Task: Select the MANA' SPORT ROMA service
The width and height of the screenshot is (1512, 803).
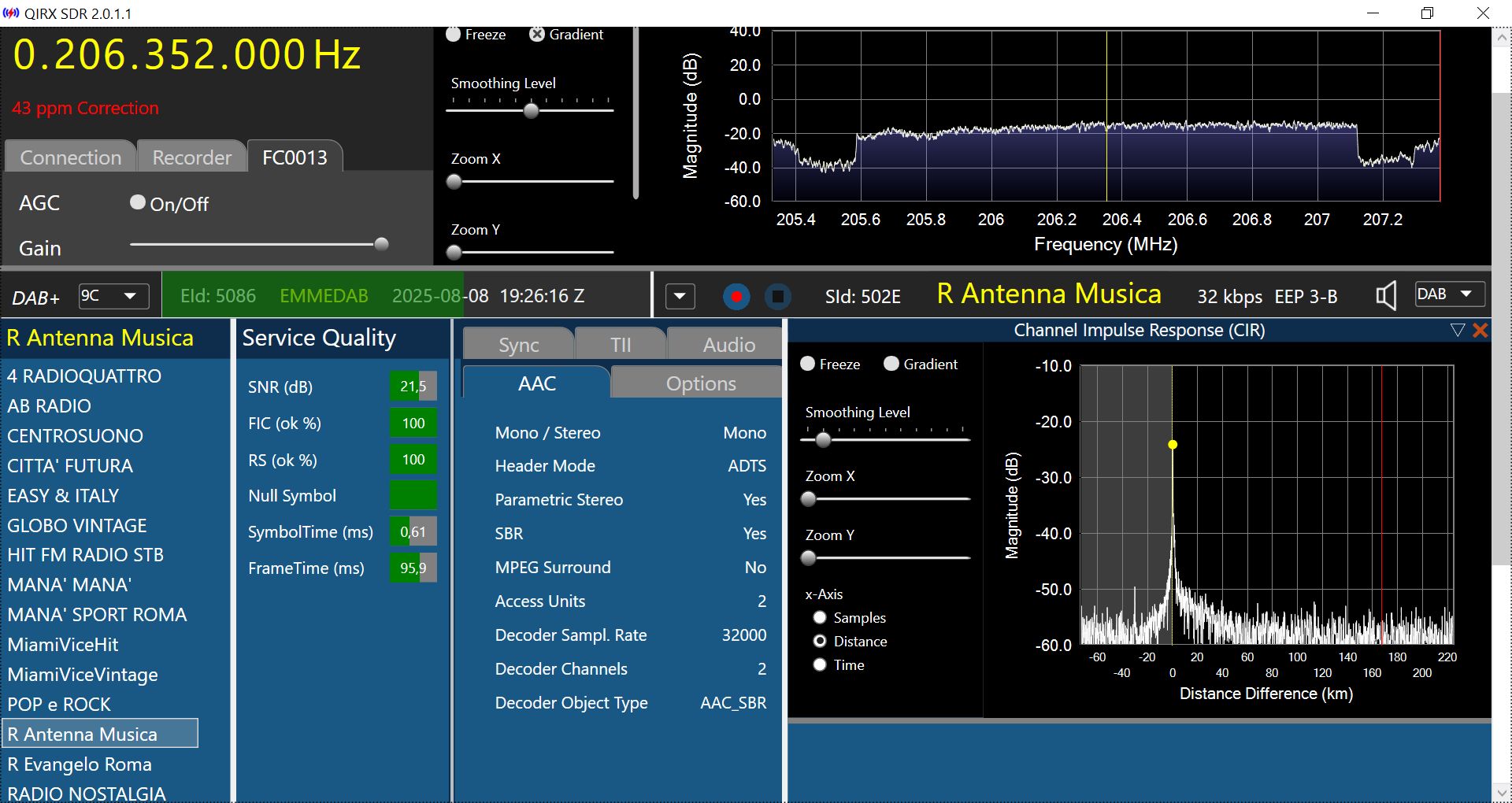Action: 97,615
